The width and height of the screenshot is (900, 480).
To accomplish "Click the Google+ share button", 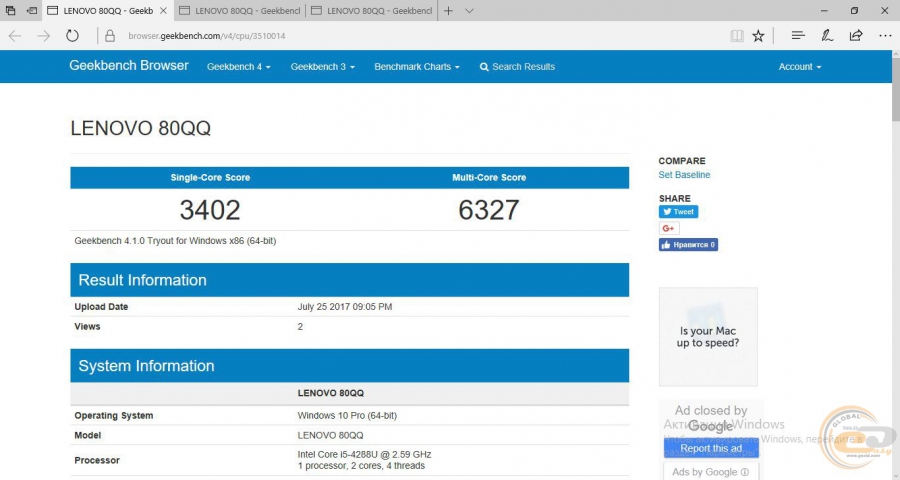I will click(x=669, y=229).
